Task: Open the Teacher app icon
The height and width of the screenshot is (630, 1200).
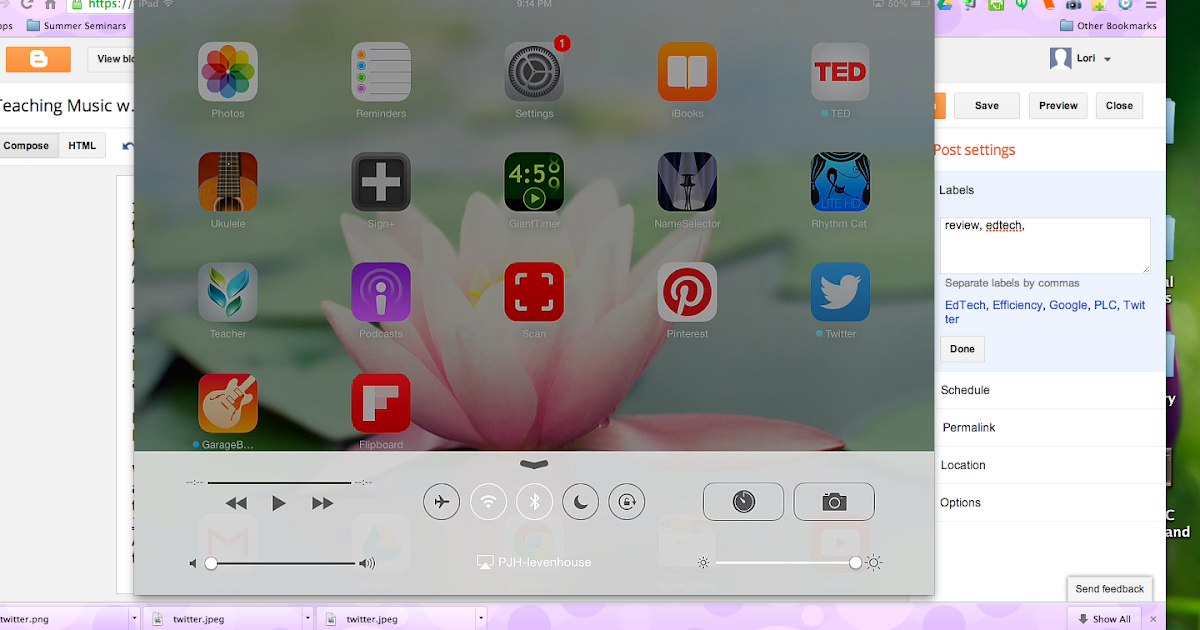Action: click(x=228, y=292)
